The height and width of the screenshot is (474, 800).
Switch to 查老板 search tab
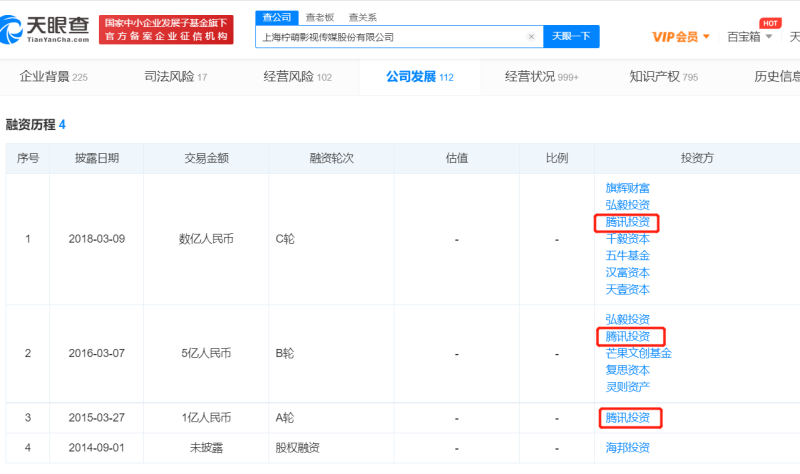pyautogui.click(x=319, y=17)
